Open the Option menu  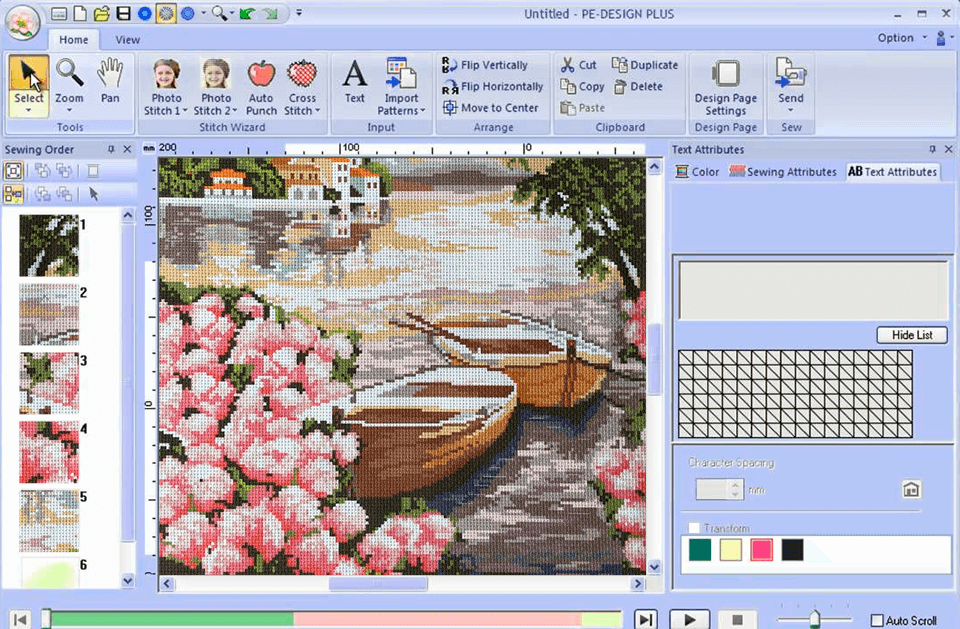898,37
